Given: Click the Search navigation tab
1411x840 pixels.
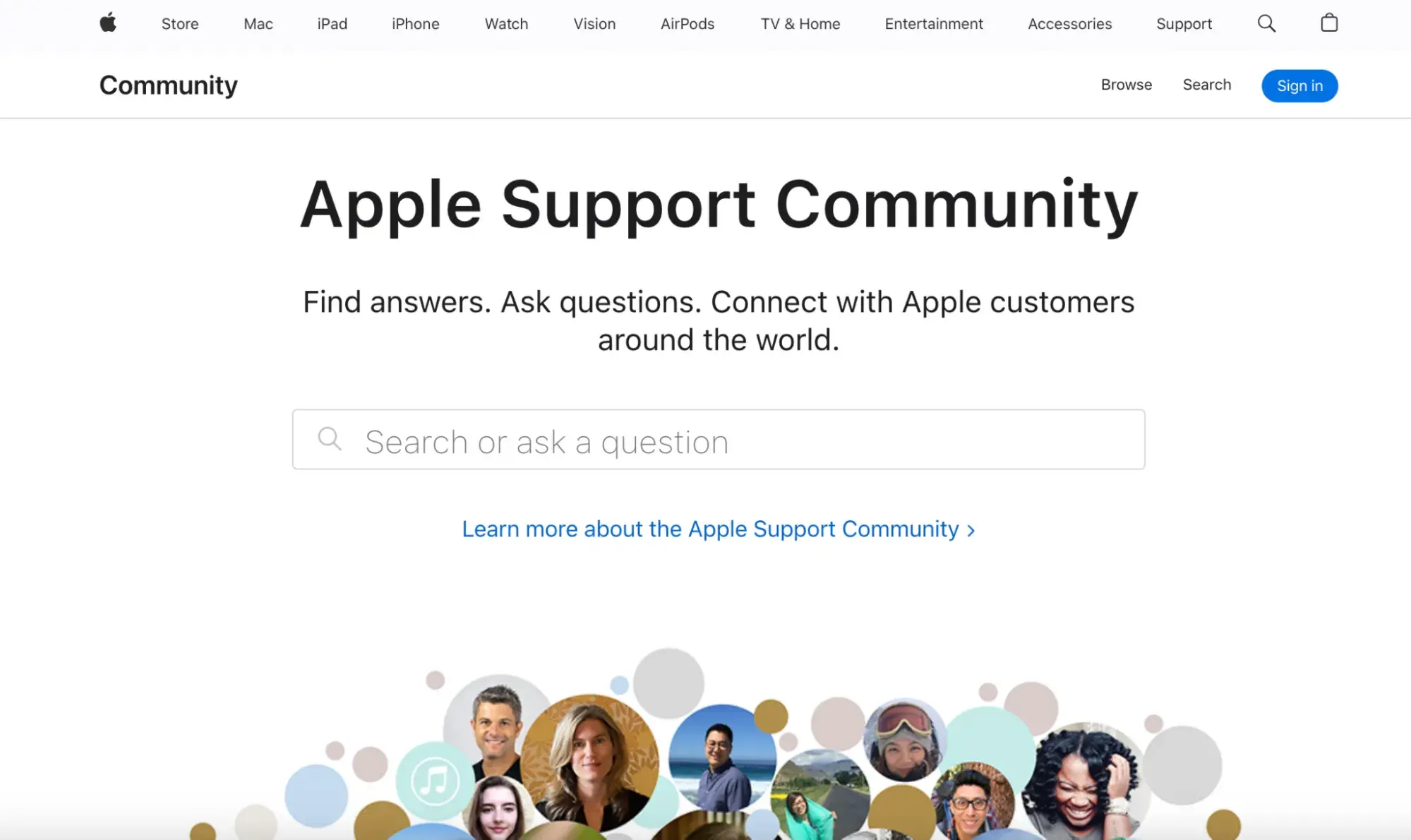Looking at the screenshot, I should pos(1207,84).
